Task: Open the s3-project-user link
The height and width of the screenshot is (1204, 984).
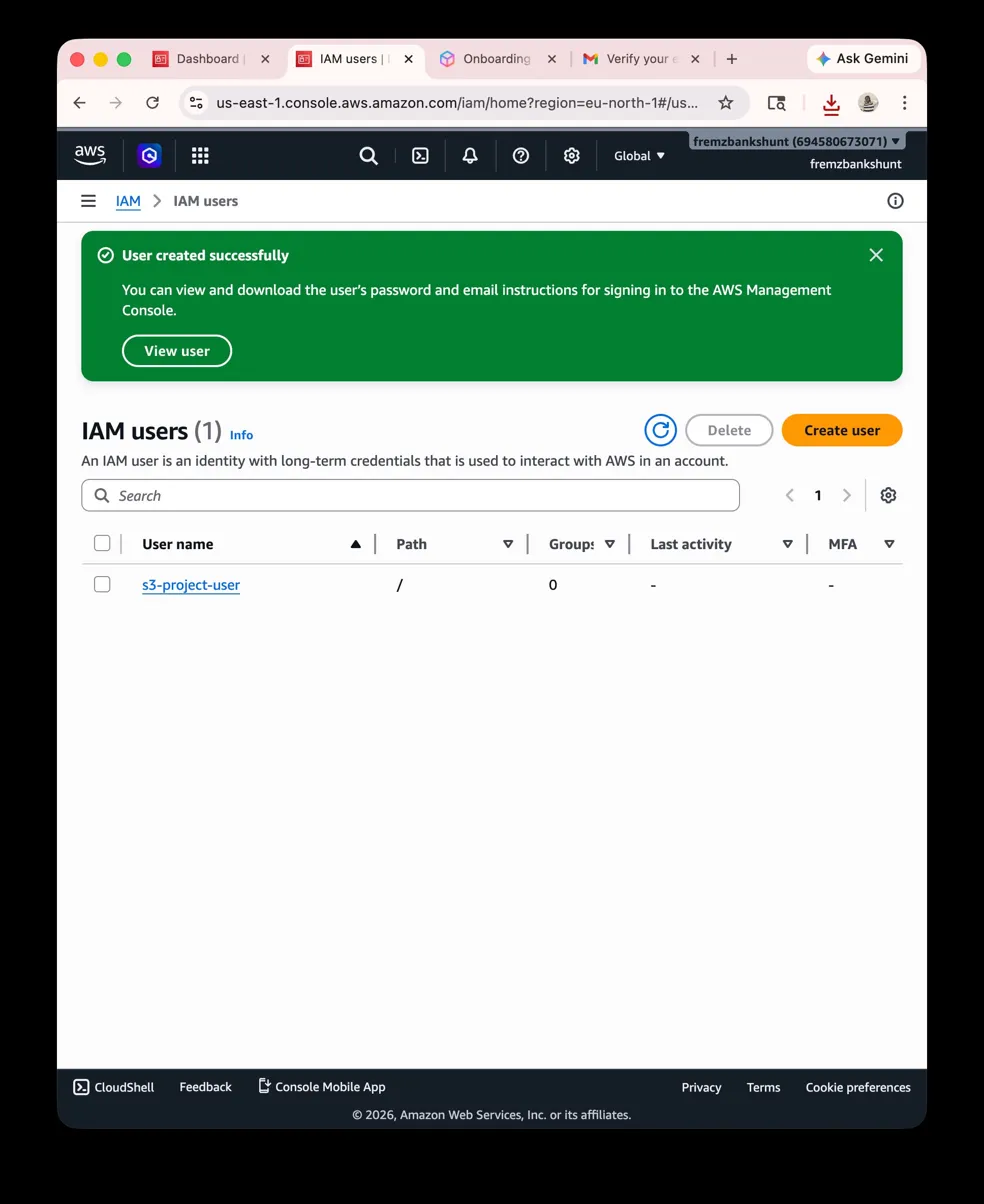Action: [x=191, y=585]
